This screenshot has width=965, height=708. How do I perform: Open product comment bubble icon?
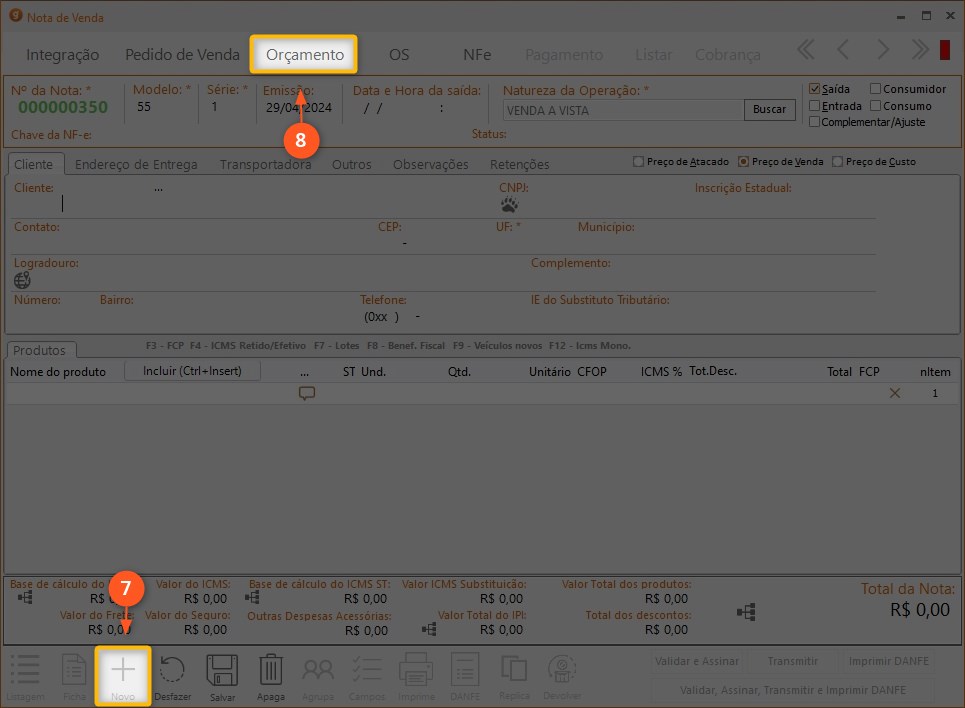pos(307,393)
